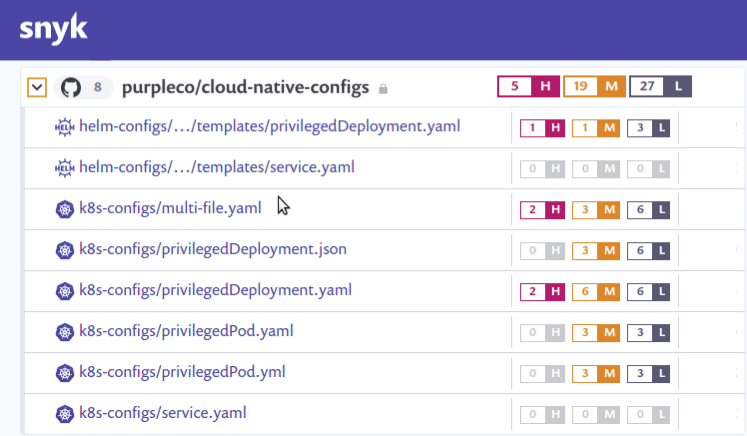This screenshot has width=747, height=436.
Task: Click Kubernetes icon for k8s privilegedDeployment.yaml
Action: click(65, 291)
